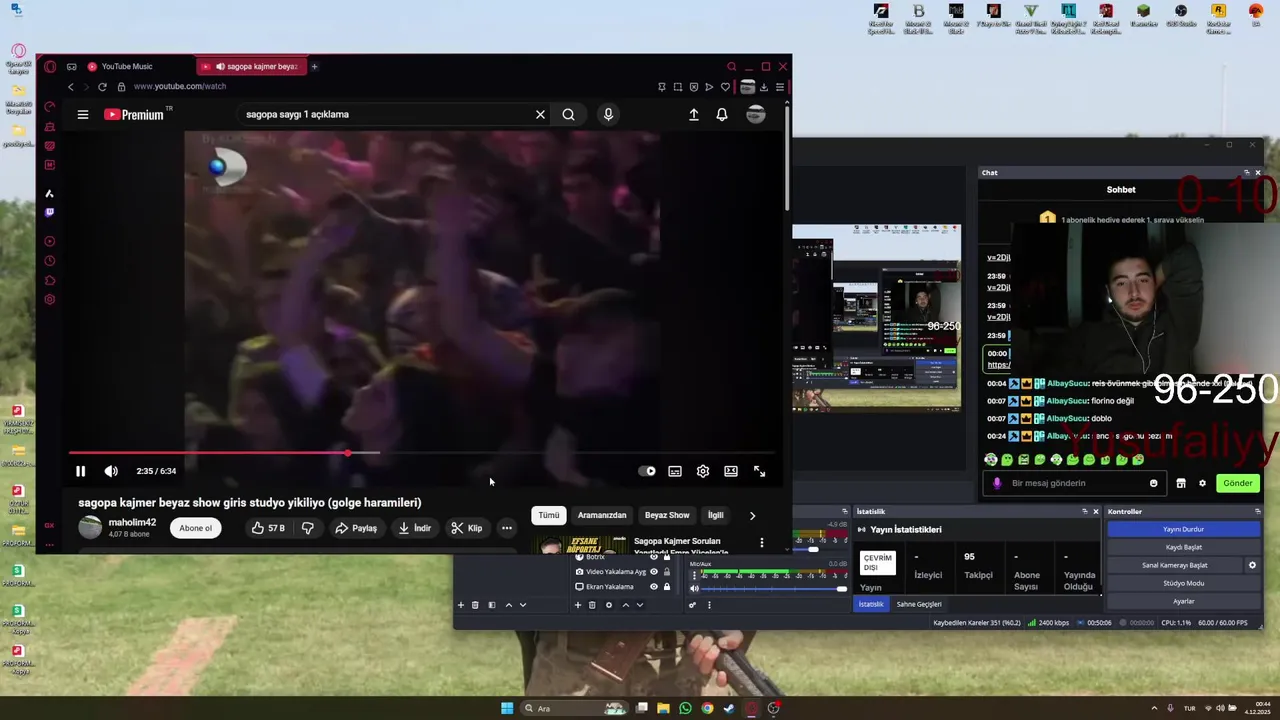1280x720 pixels.
Task: Click the Paylaş share button
Action: coord(356,528)
